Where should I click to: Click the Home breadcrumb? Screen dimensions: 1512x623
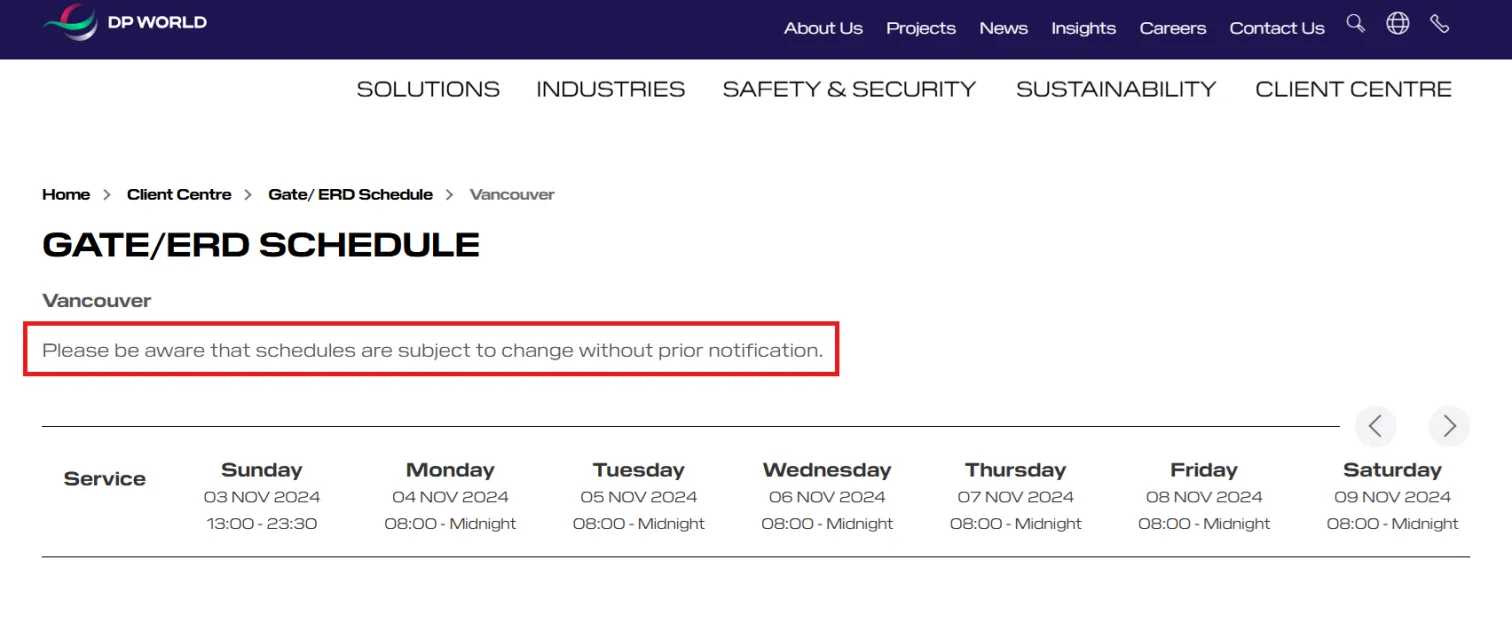[x=66, y=194]
